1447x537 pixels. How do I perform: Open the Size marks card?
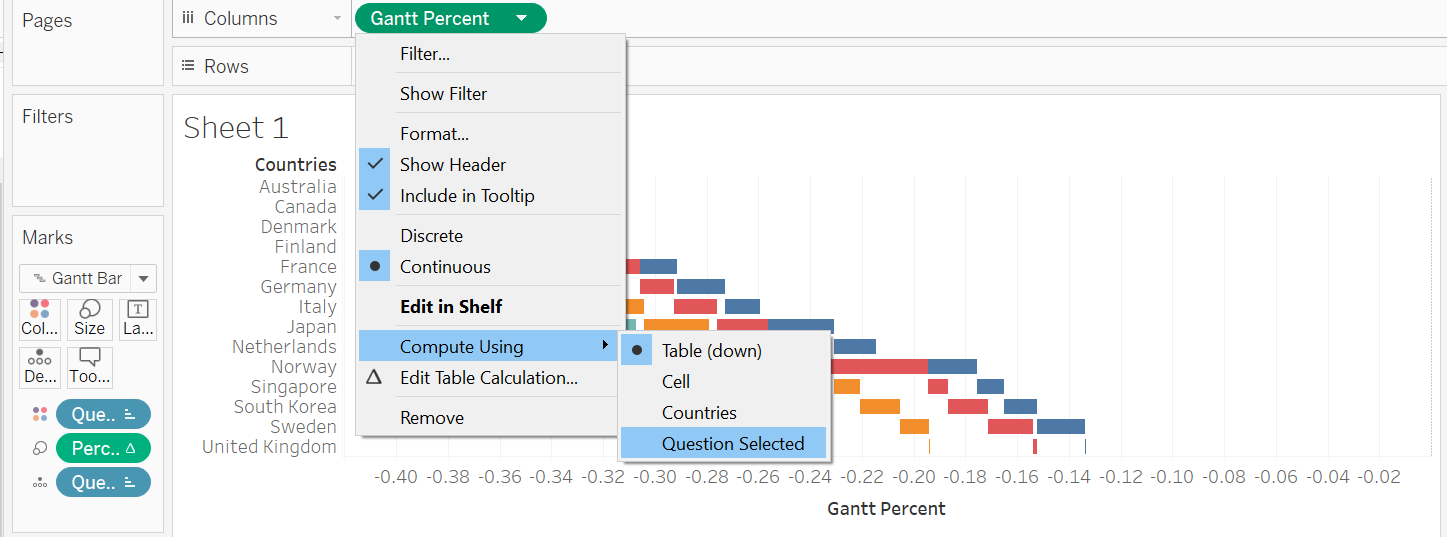click(x=89, y=318)
